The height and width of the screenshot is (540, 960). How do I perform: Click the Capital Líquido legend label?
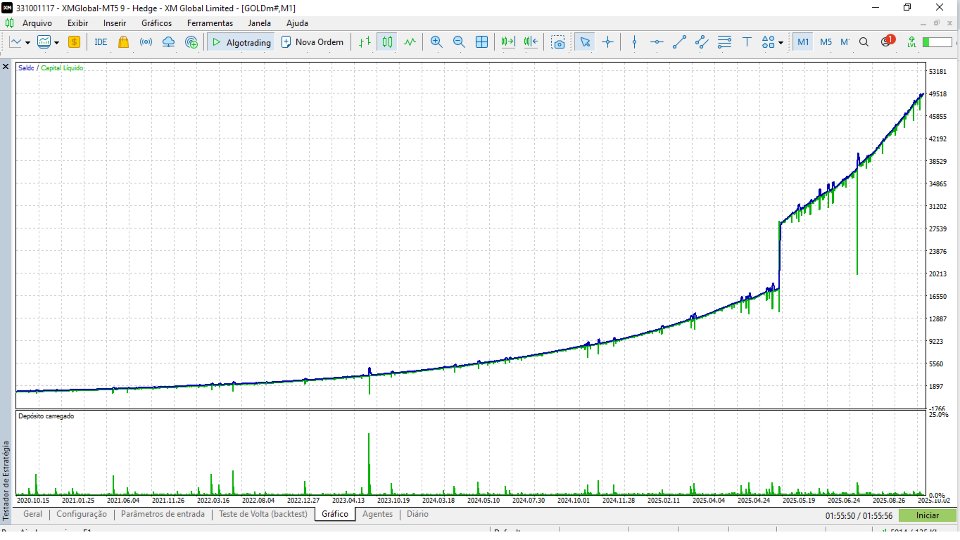(62, 68)
